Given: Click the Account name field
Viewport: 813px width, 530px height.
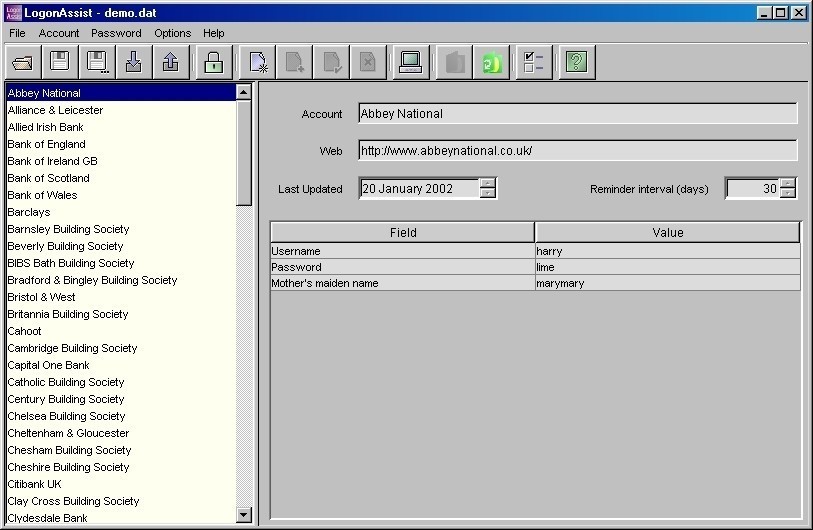Looking at the screenshot, I should [578, 114].
